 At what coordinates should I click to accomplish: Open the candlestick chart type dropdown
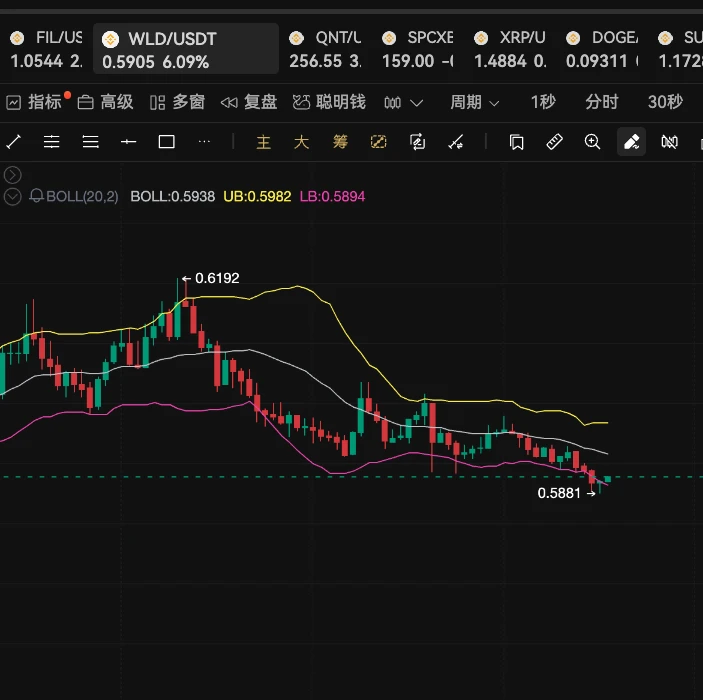point(403,103)
